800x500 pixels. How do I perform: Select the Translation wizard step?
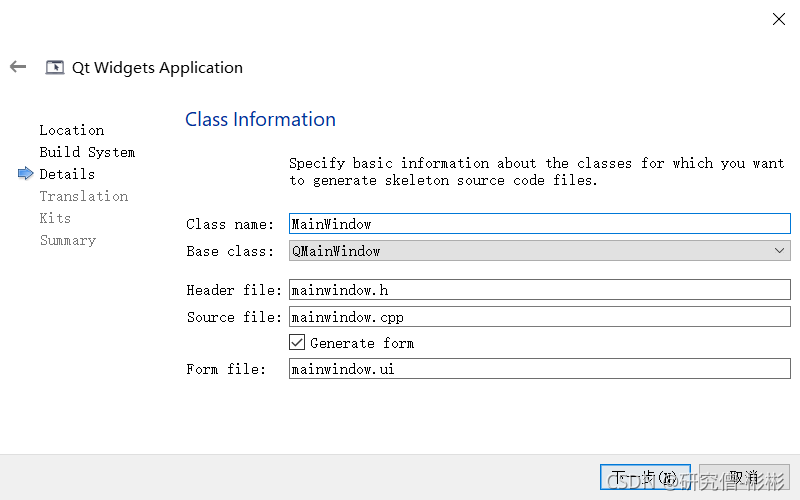pos(84,196)
